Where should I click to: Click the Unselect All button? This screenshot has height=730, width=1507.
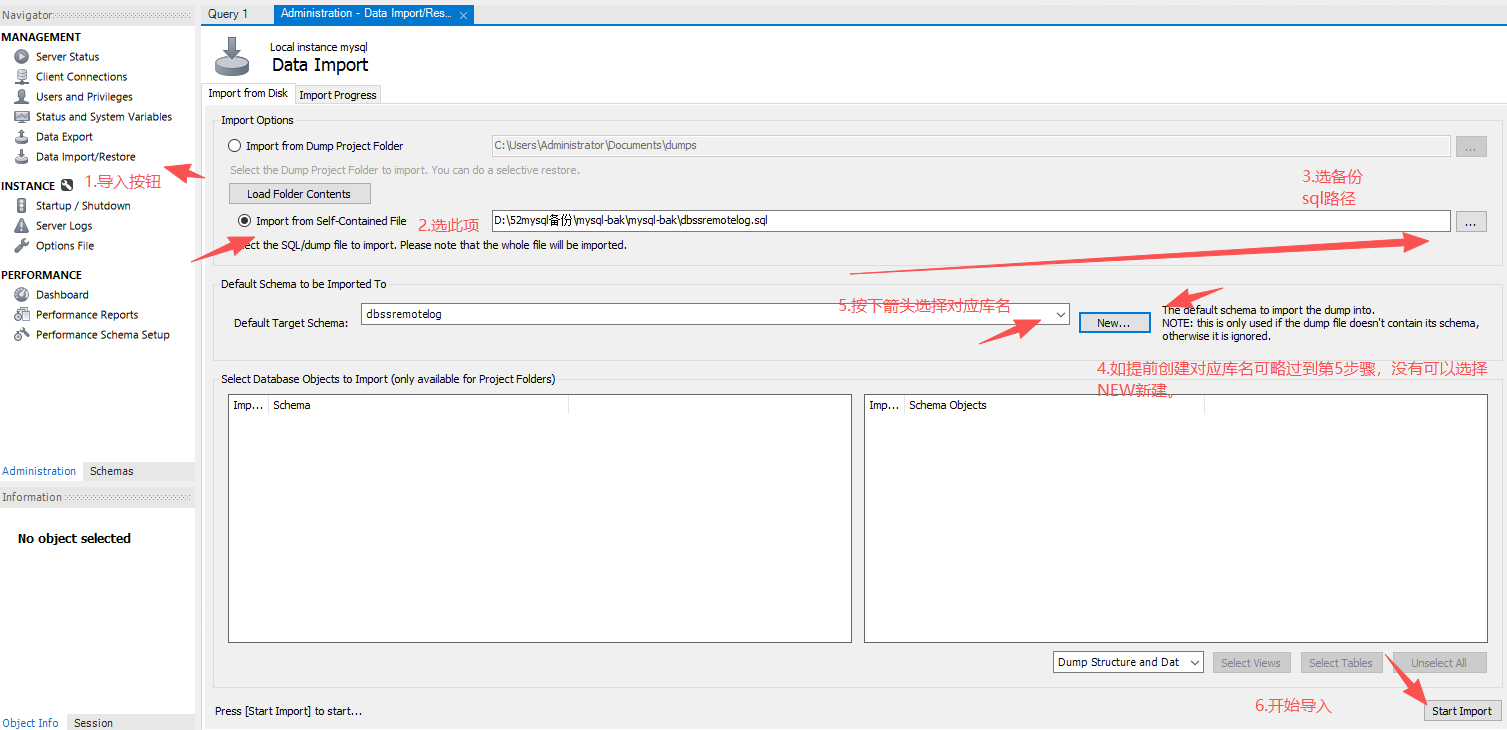click(1439, 663)
